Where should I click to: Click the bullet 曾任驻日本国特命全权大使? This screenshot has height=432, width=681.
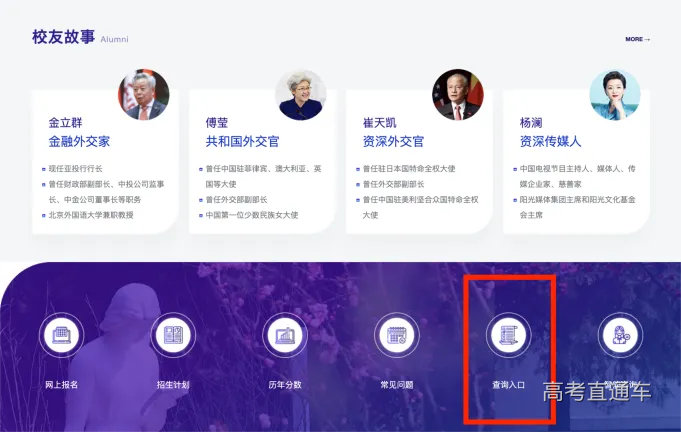click(409, 169)
